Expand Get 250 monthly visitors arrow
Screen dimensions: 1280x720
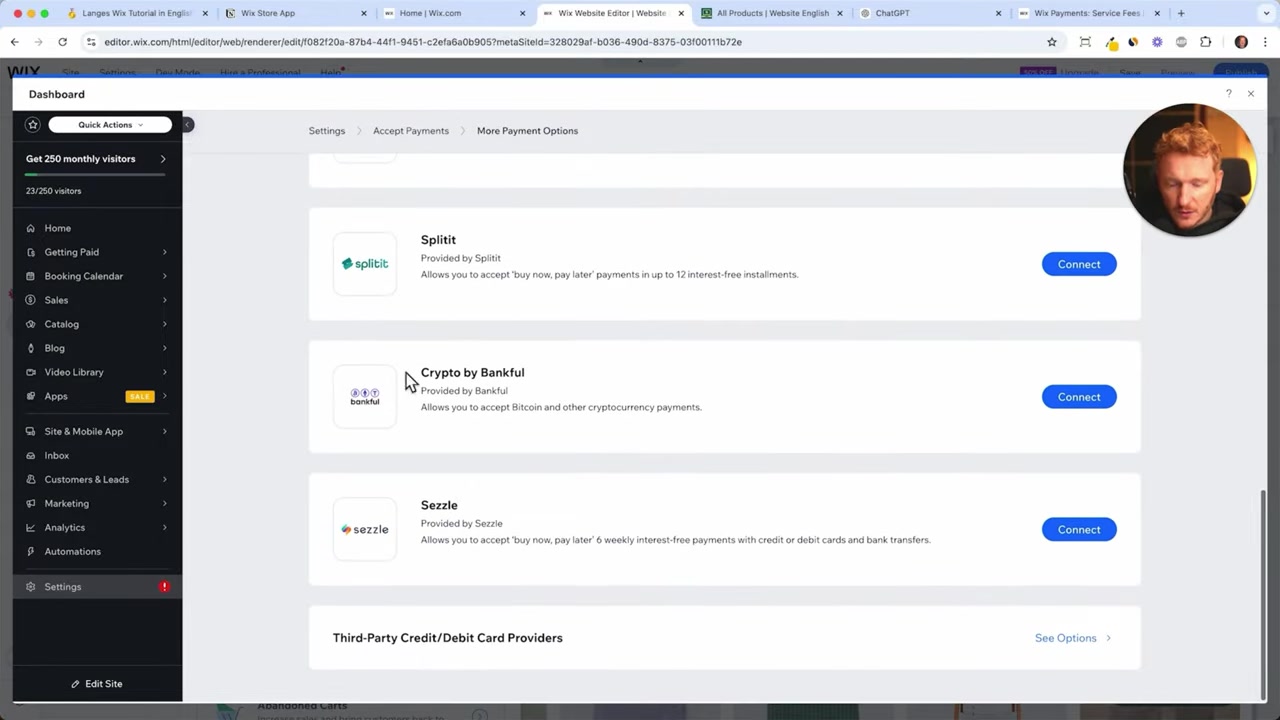pyautogui.click(x=163, y=159)
